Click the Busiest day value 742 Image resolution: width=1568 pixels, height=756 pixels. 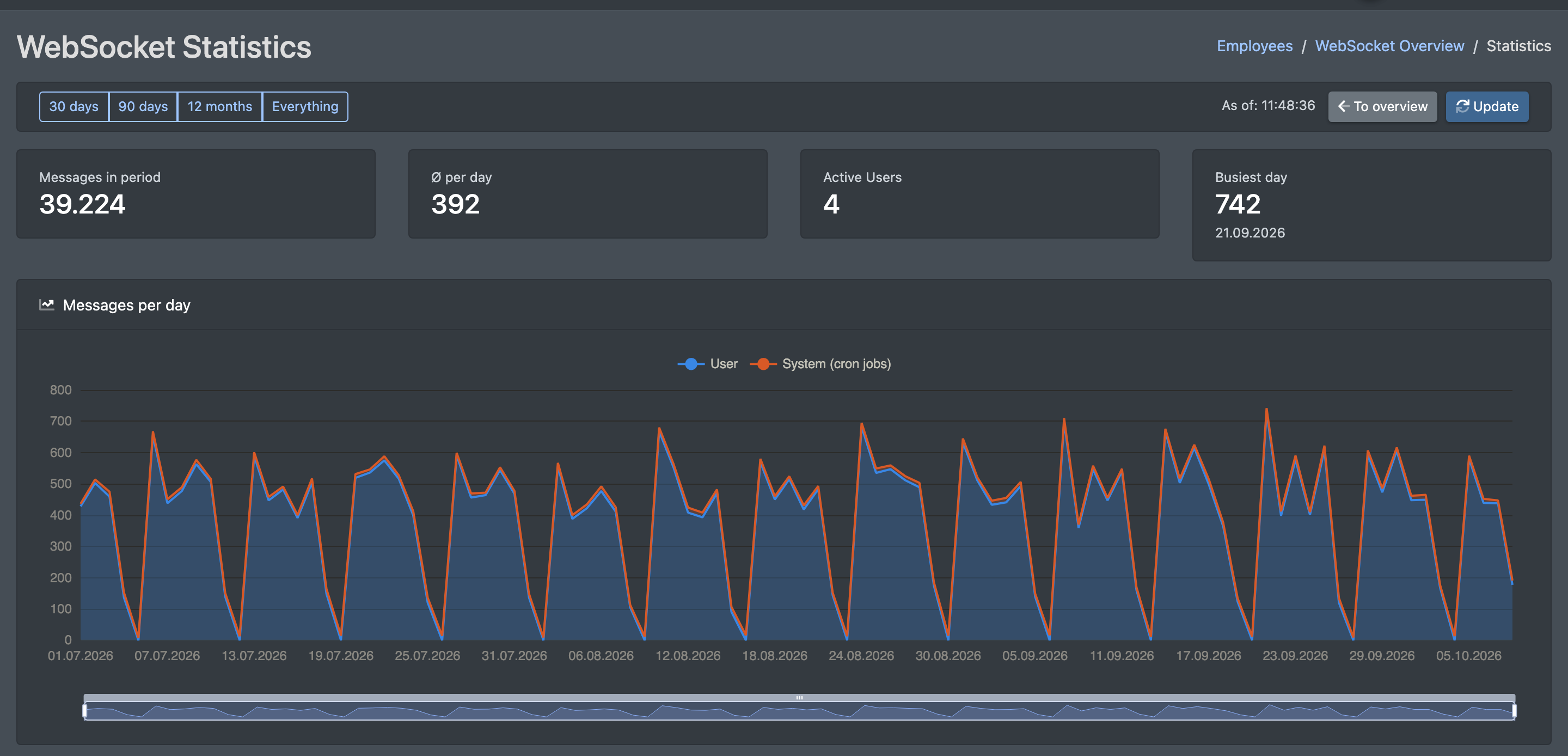point(1238,204)
